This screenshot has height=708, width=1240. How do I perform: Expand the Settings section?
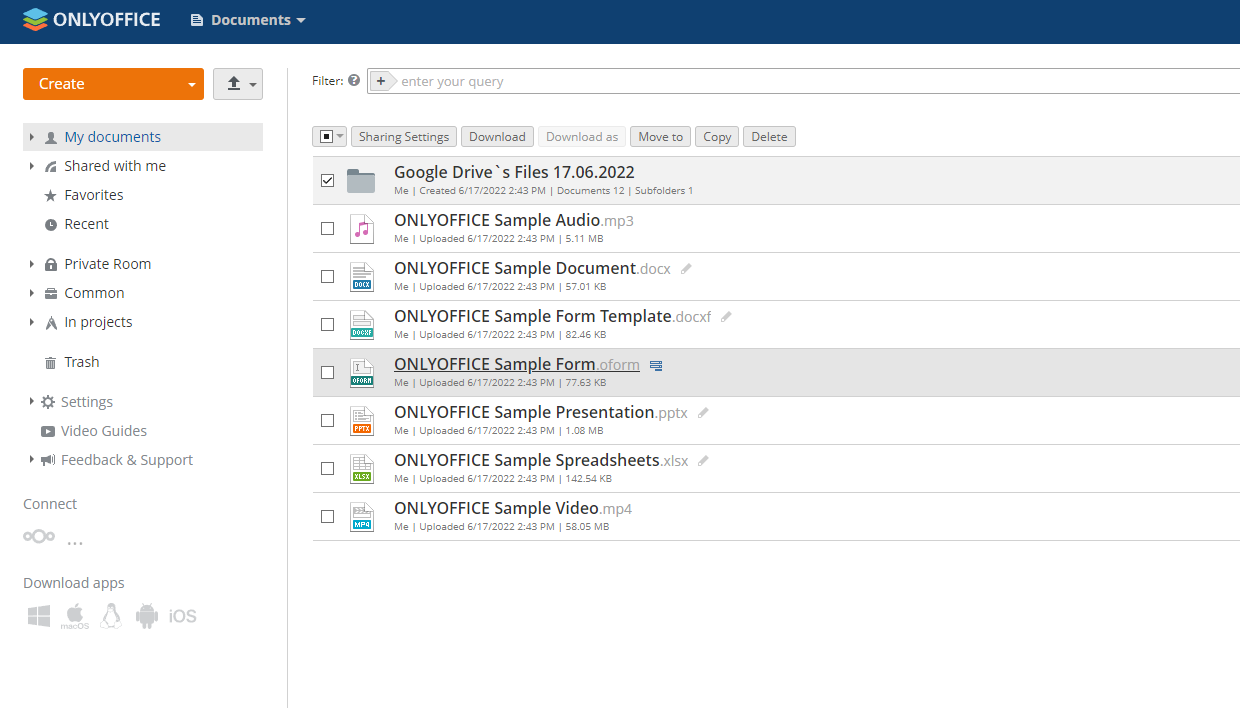click(30, 401)
